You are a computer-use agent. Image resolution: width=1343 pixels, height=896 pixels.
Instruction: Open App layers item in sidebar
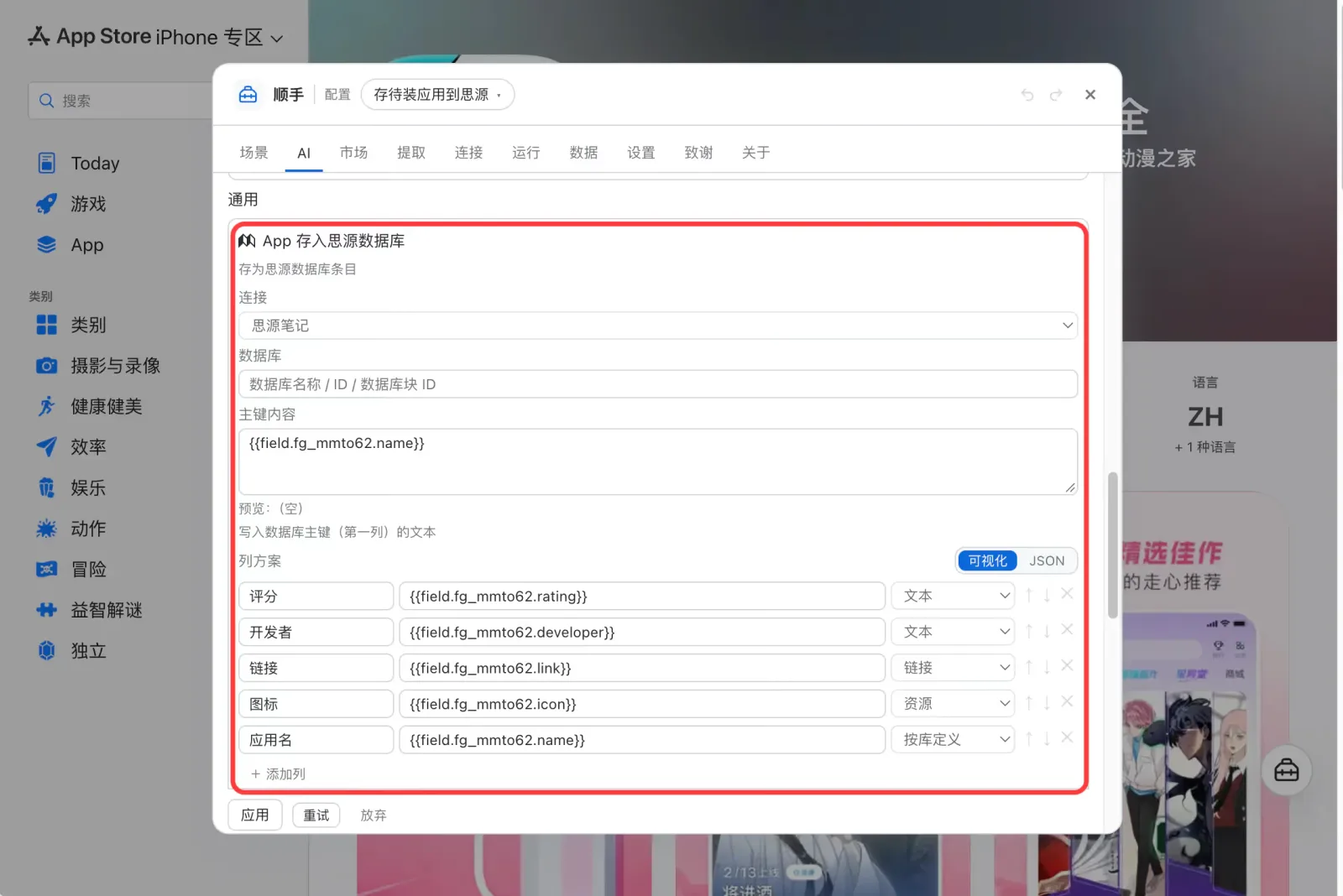[71, 245]
